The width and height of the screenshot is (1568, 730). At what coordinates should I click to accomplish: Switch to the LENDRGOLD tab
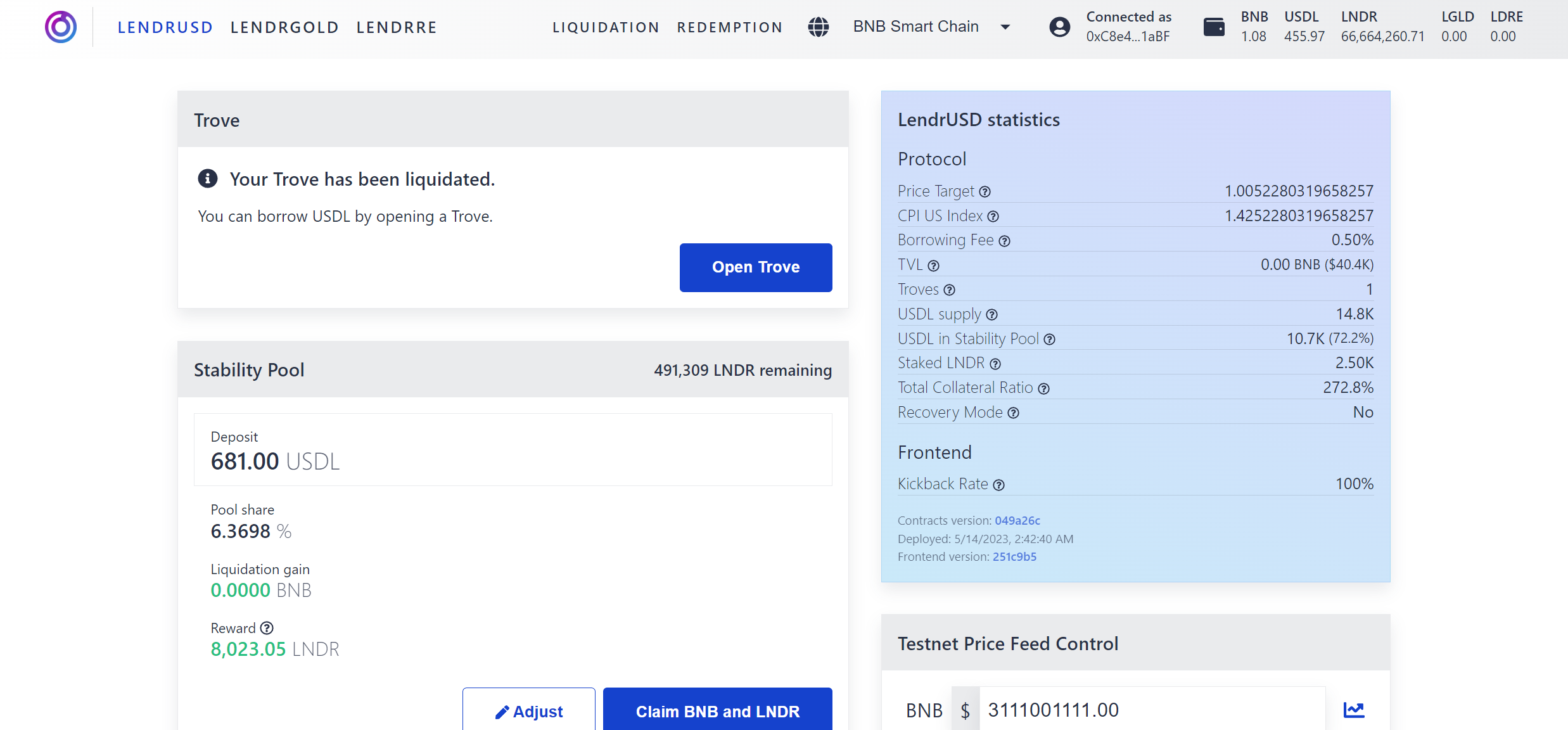click(284, 27)
